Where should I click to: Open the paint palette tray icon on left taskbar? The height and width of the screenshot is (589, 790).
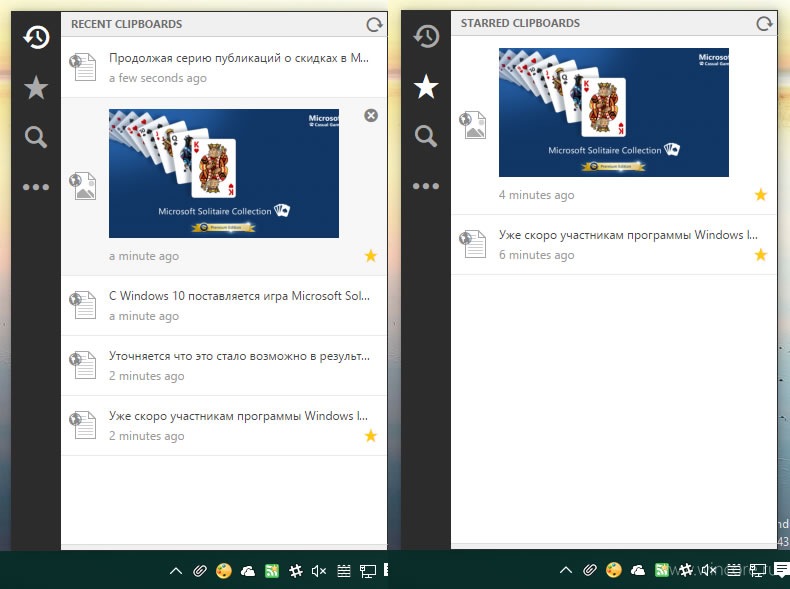click(x=224, y=570)
